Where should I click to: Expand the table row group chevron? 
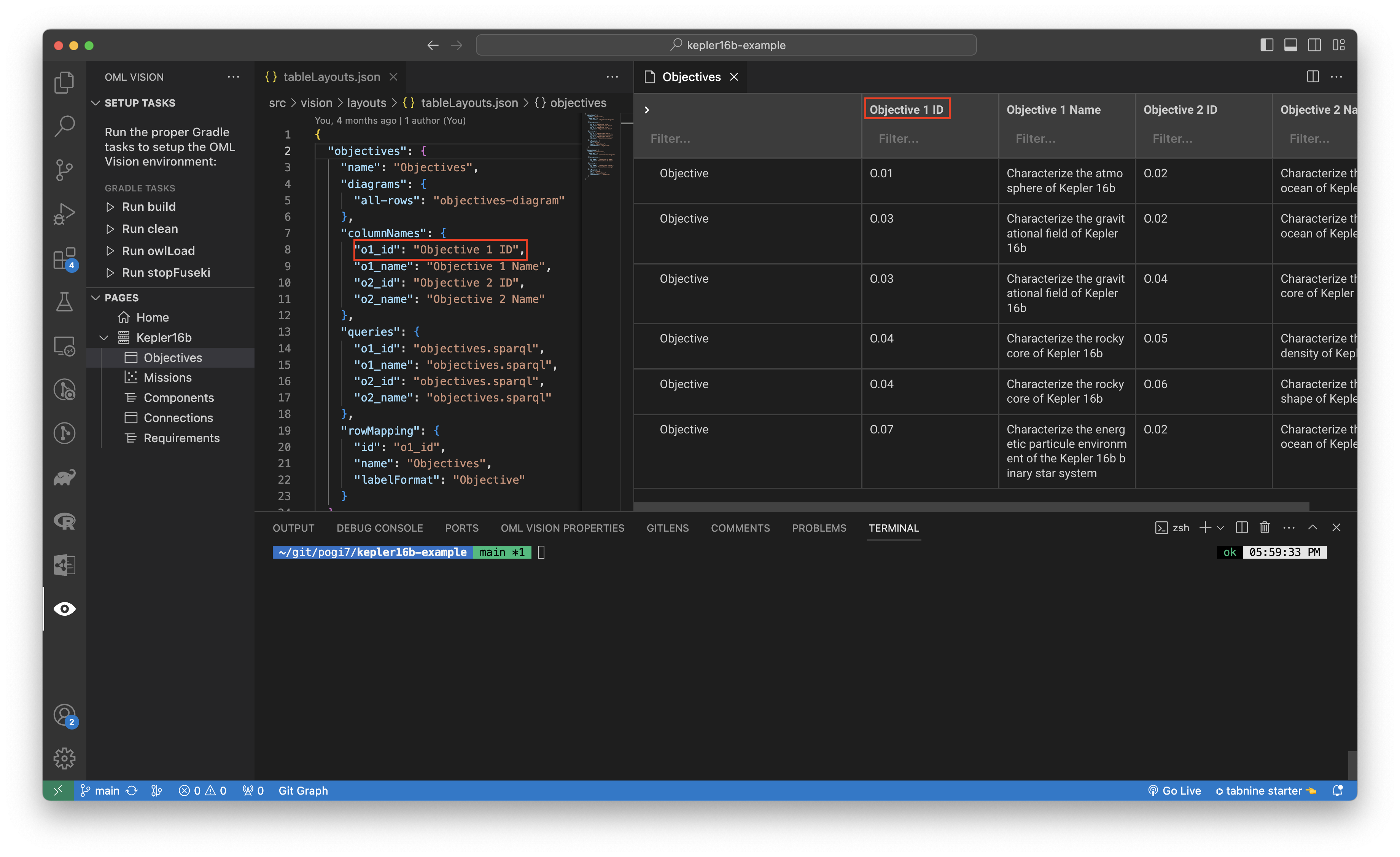click(x=647, y=110)
